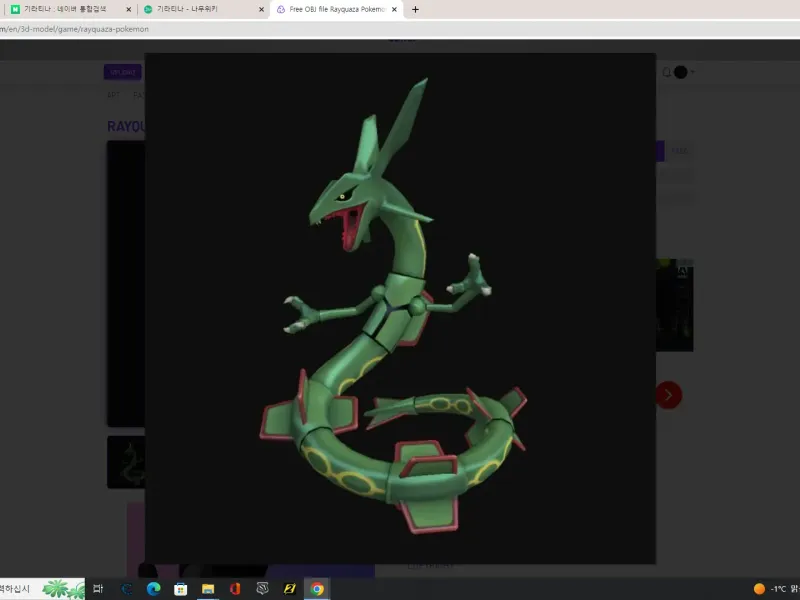The height and width of the screenshot is (600, 800).
Task: Open the yellow 2 icon app on taskbar
Action: (x=289, y=589)
